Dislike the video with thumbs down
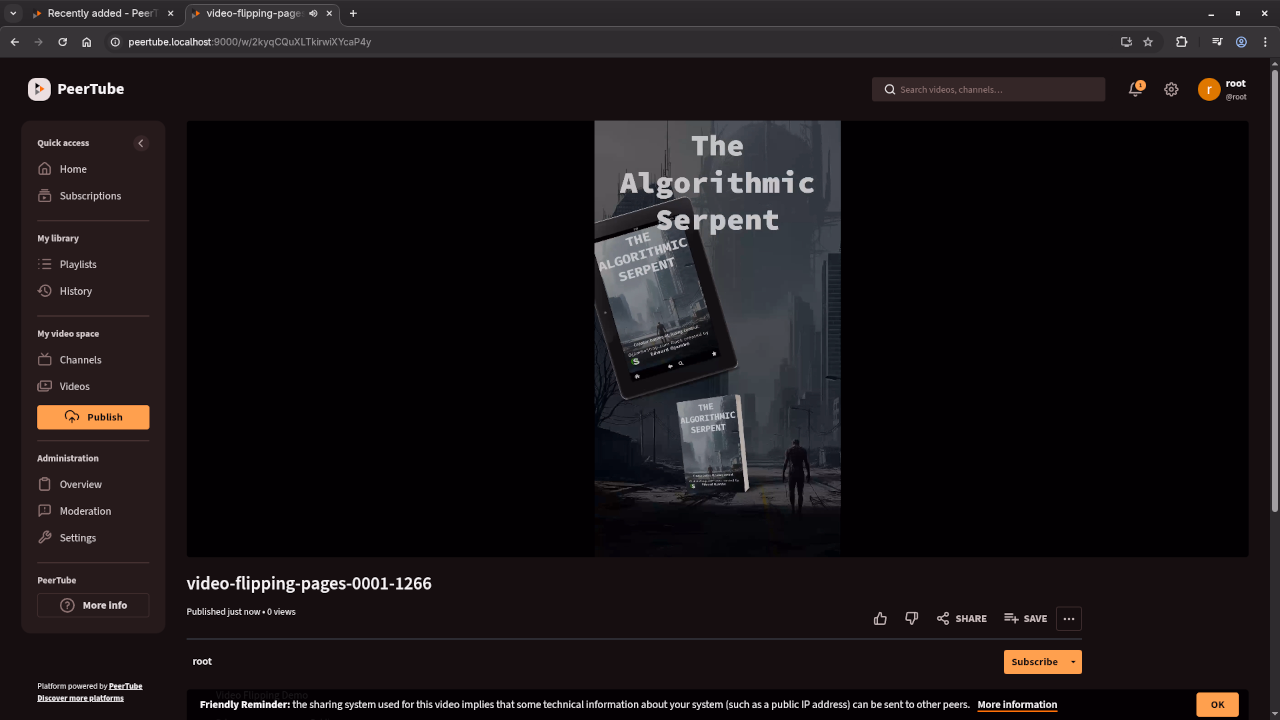The height and width of the screenshot is (720, 1280). tap(911, 619)
